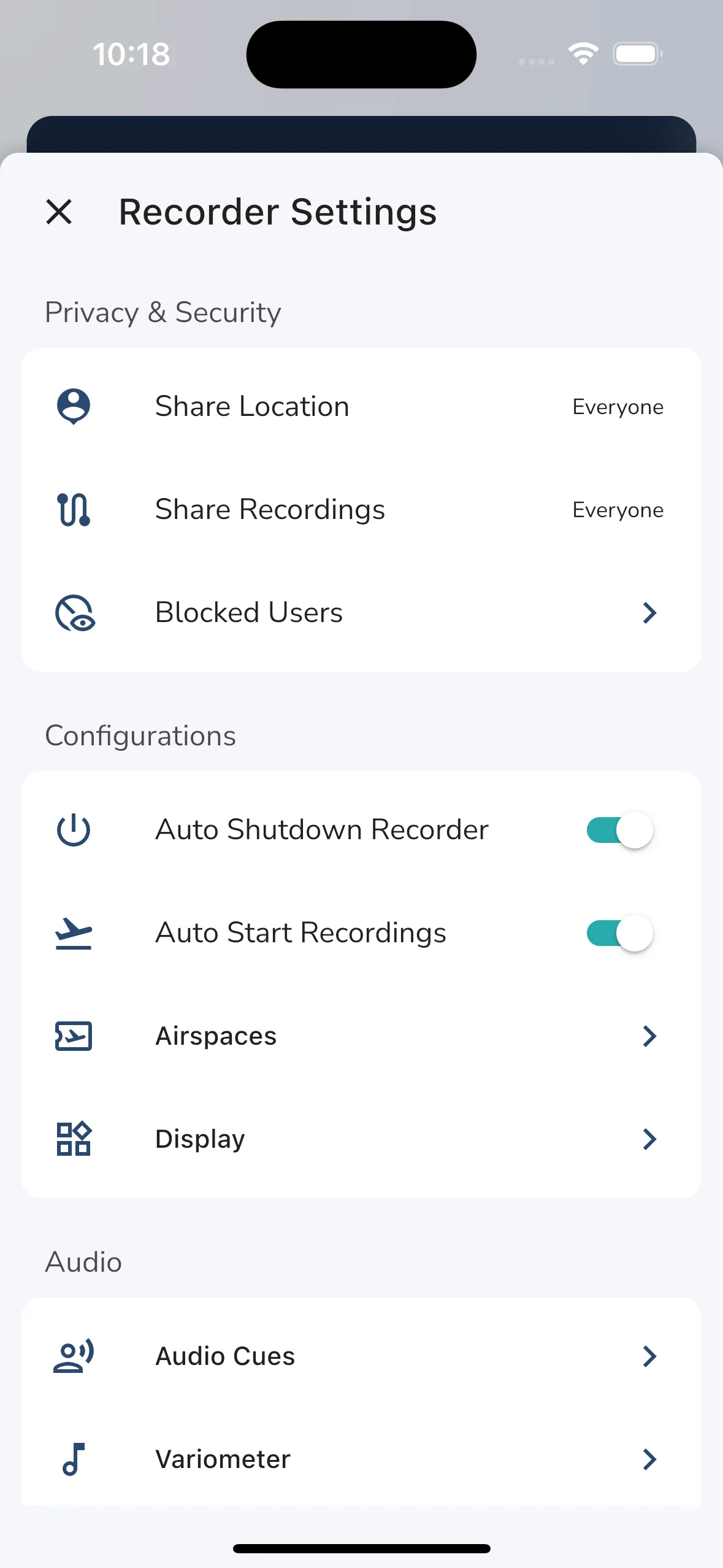Tap the Share Location person pin icon
Viewport: 723px width, 1568px height.
(x=74, y=406)
